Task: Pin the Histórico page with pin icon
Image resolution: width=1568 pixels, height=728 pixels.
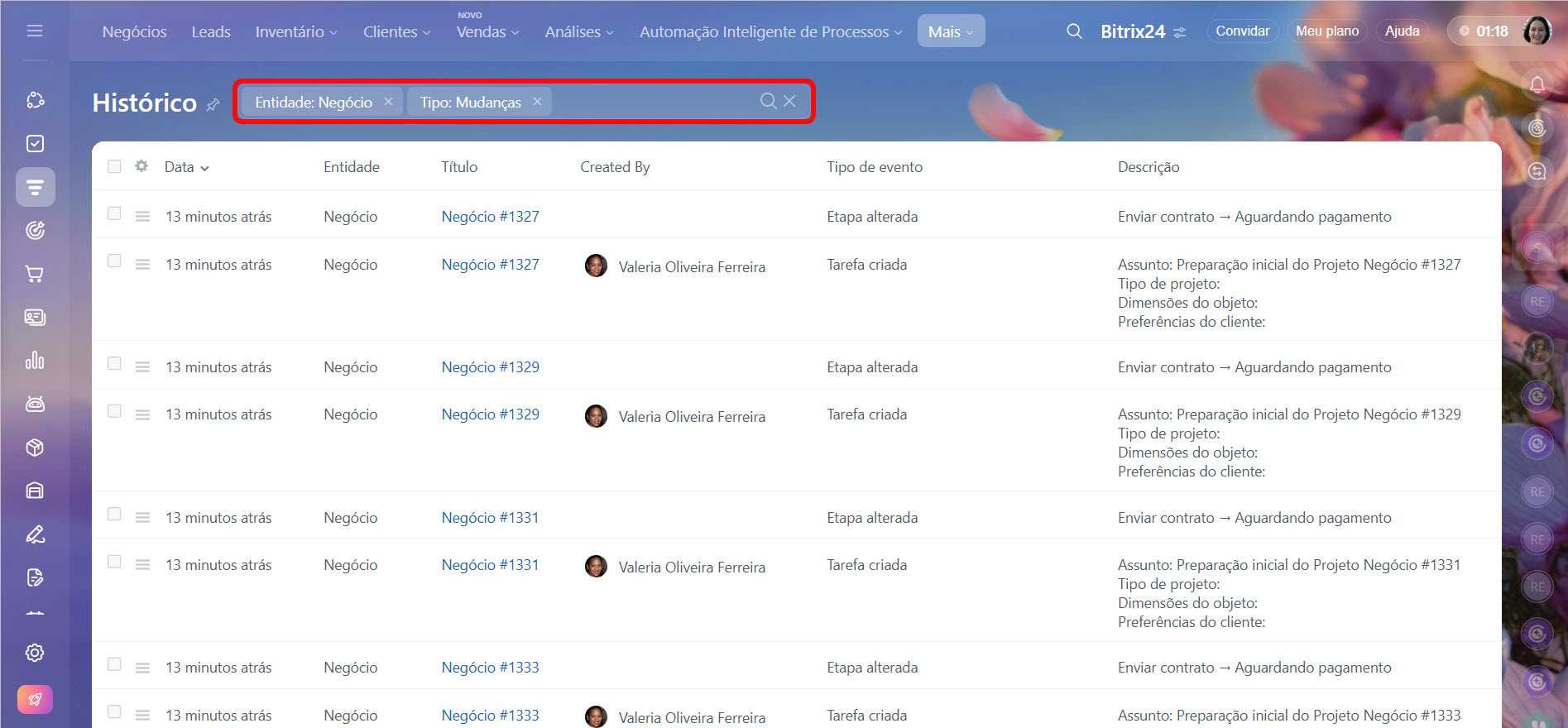Action: tap(213, 104)
